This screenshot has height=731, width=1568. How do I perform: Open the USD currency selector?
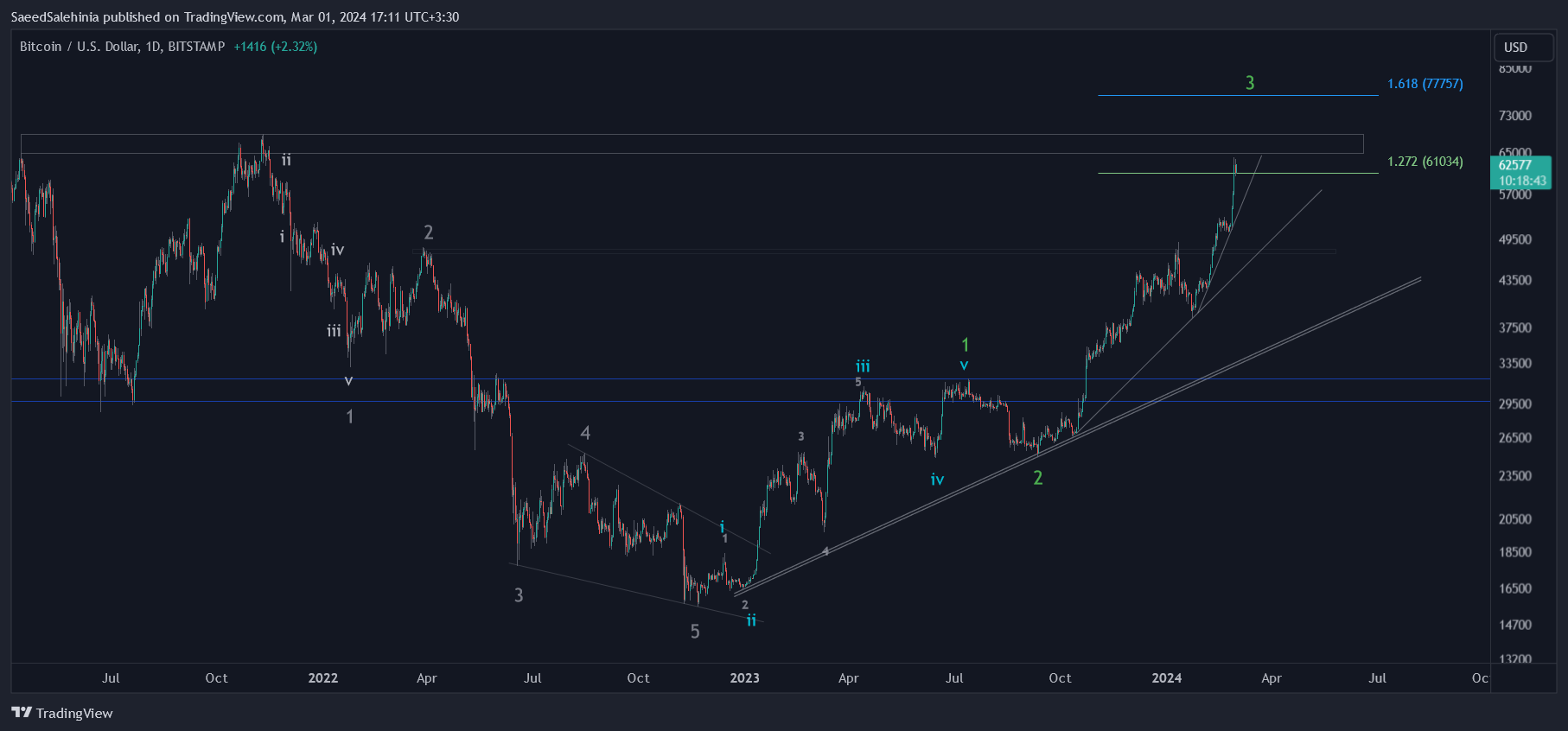(1523, 48)
